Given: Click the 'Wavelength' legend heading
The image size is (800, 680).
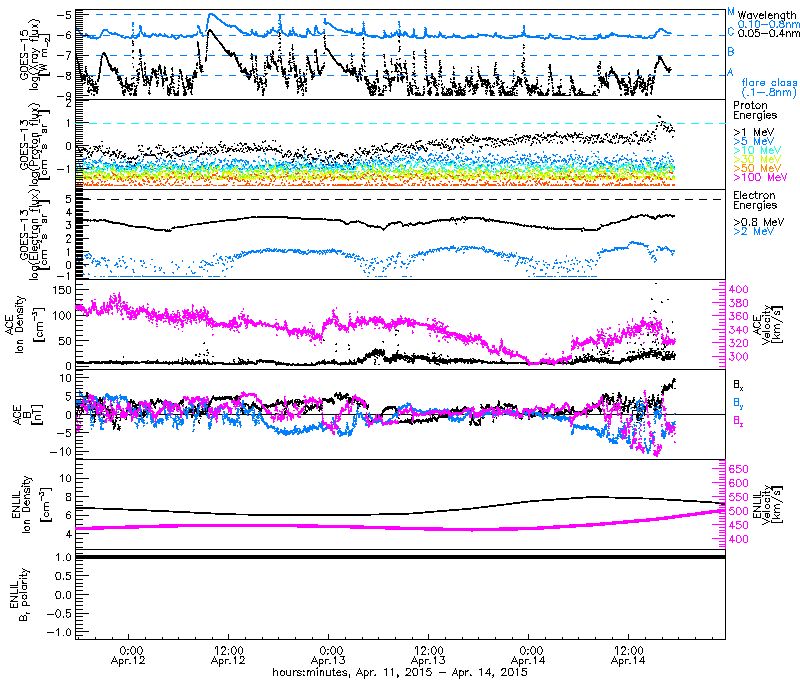Looking at the screenshot, I should [767, 15].
